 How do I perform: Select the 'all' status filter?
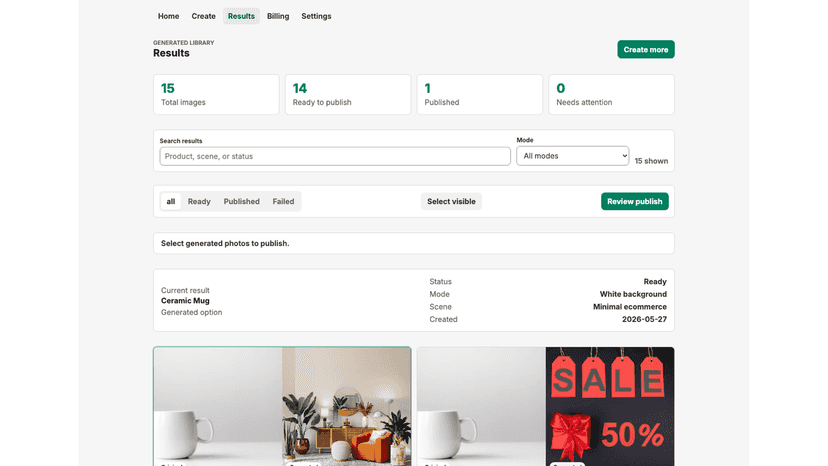point(171,201)
